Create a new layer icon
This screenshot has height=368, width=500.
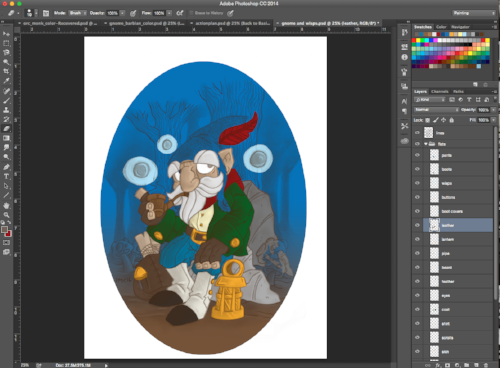pyautogui.click(x=476, y=365)
